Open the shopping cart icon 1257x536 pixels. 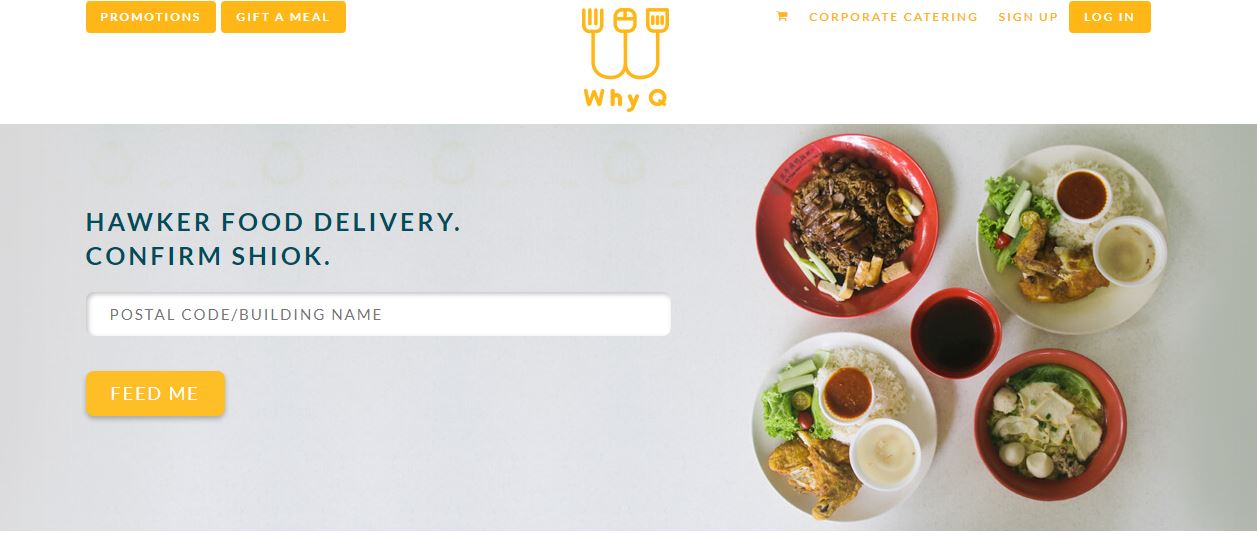pos(782,17)
